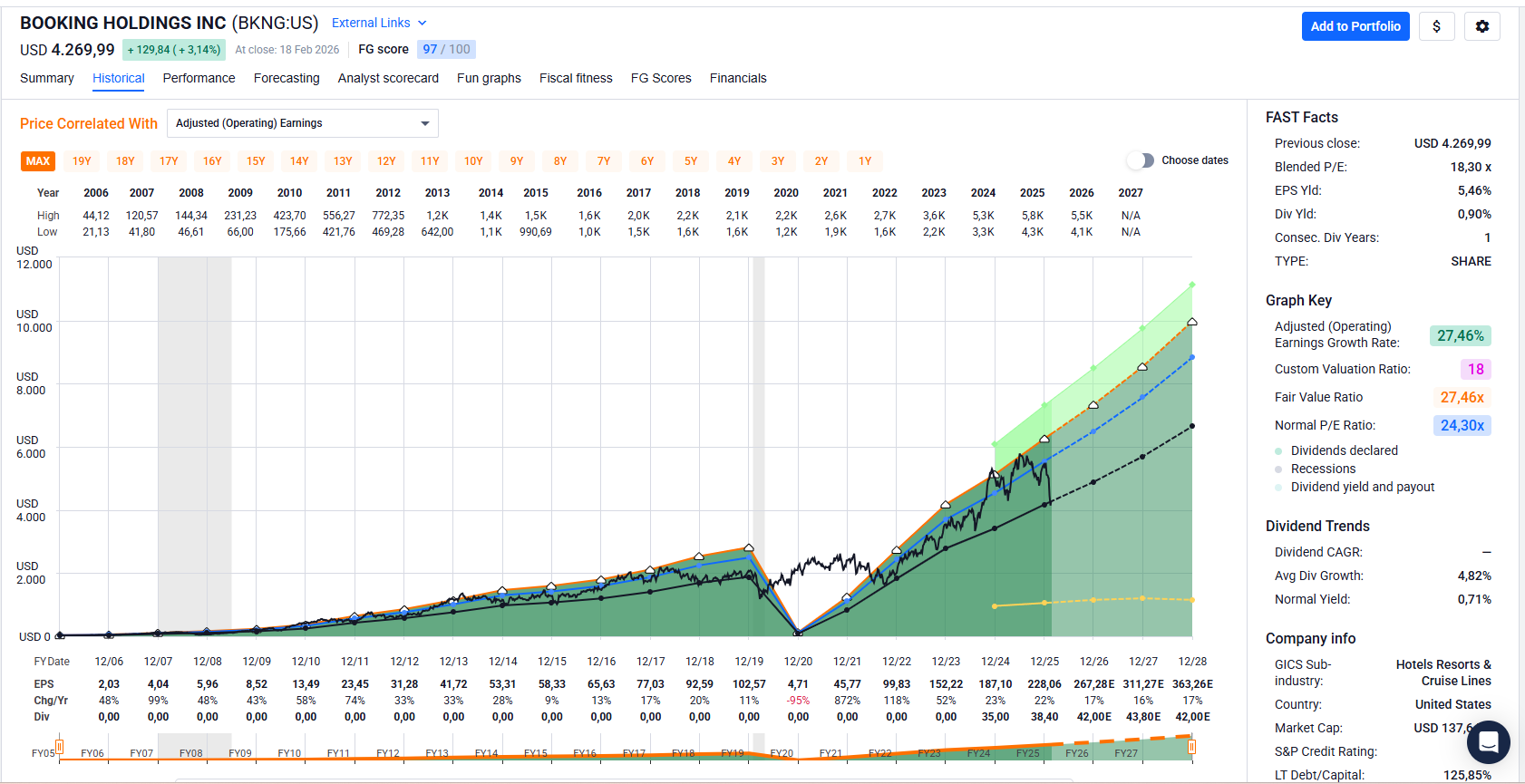Open the chat support widget
Screen dimensions: 1525x784
1488,743
